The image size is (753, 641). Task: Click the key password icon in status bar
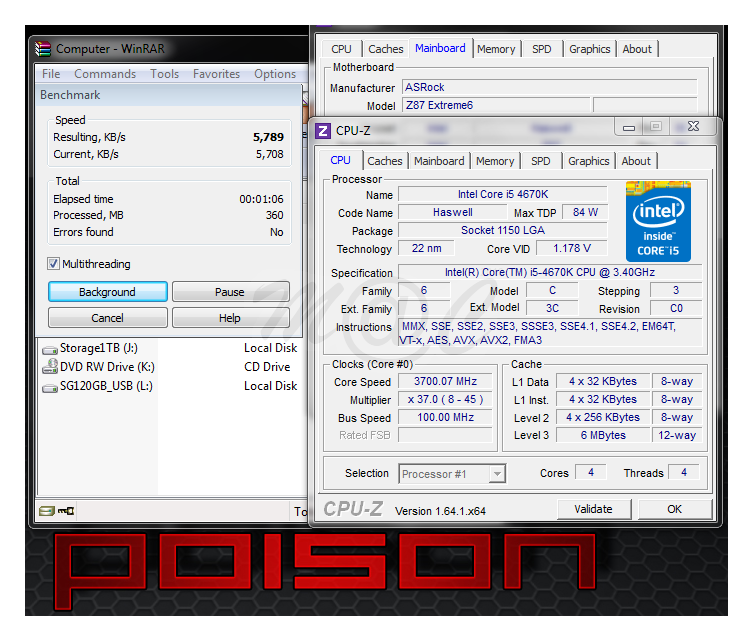click(x=66, y=511)
